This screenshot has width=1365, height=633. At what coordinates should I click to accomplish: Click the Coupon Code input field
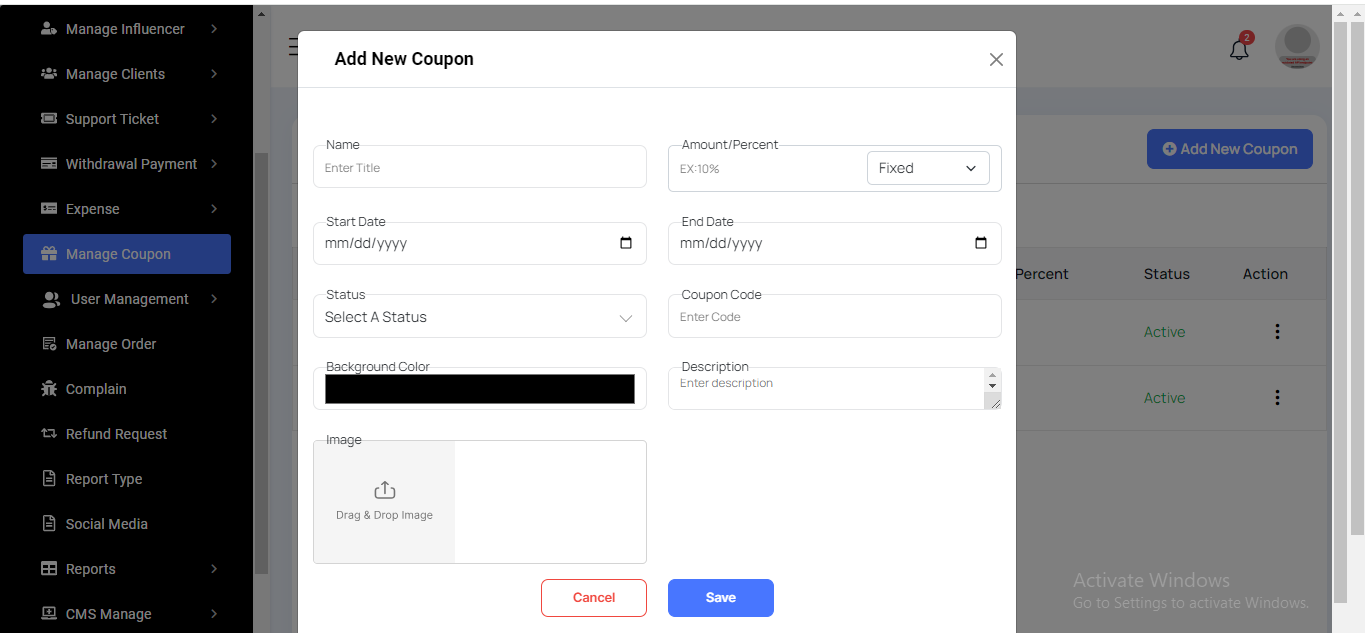coord(834,317)
